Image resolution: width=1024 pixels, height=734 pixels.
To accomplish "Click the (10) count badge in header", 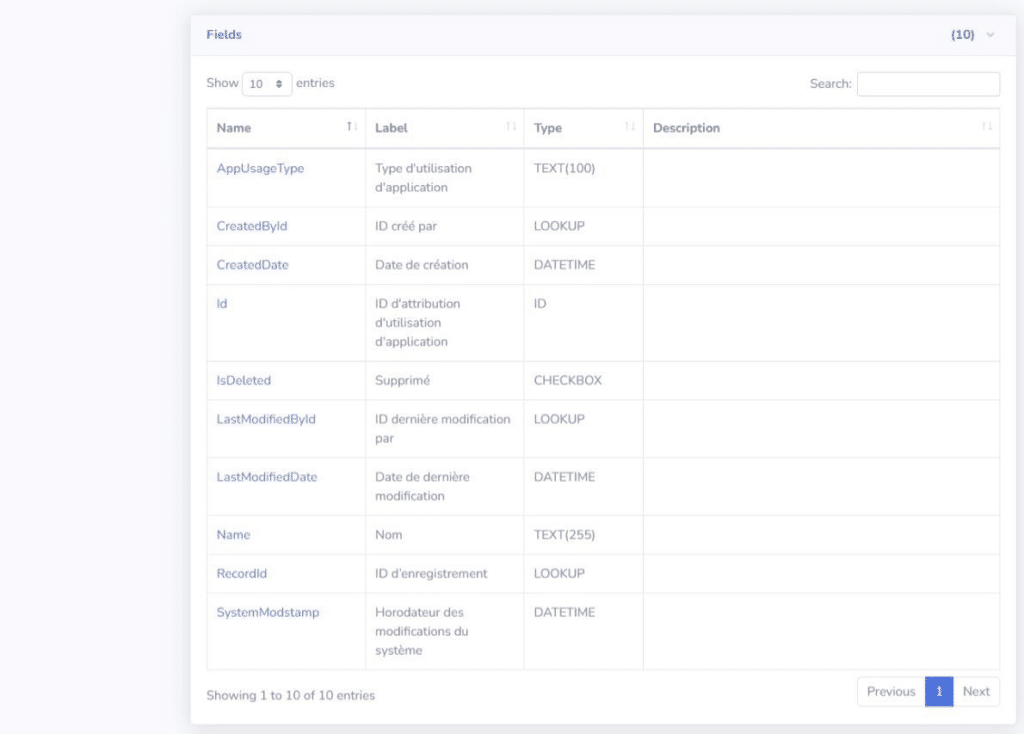I will [962, 35].
